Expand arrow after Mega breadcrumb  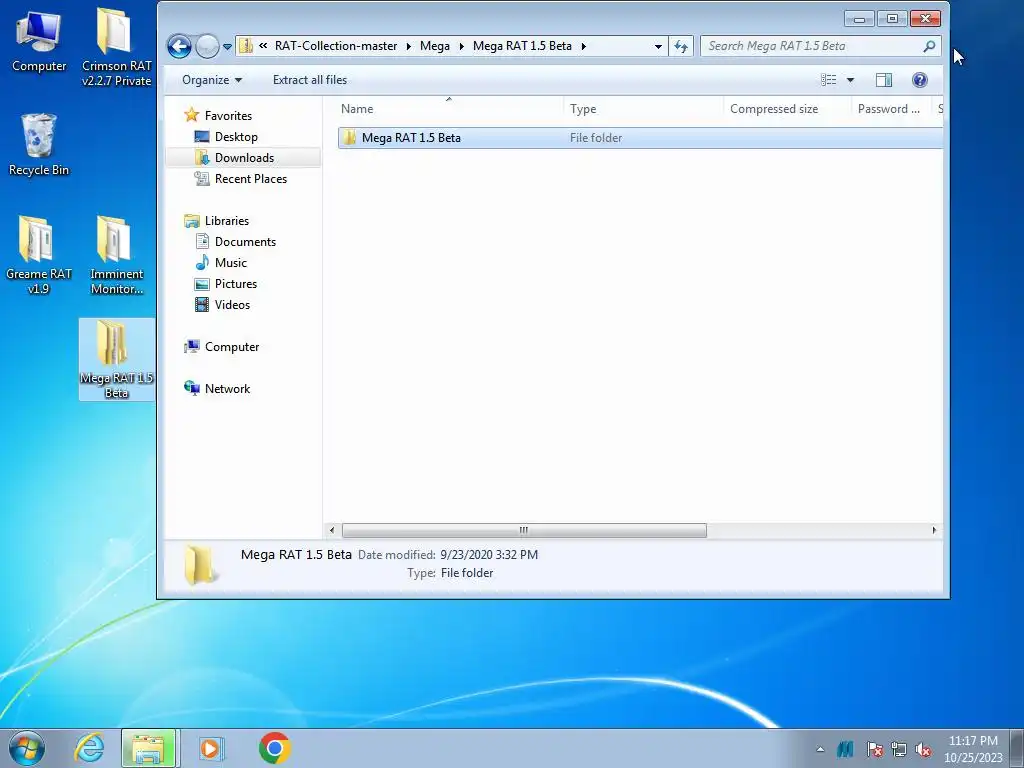coord(461,46)
